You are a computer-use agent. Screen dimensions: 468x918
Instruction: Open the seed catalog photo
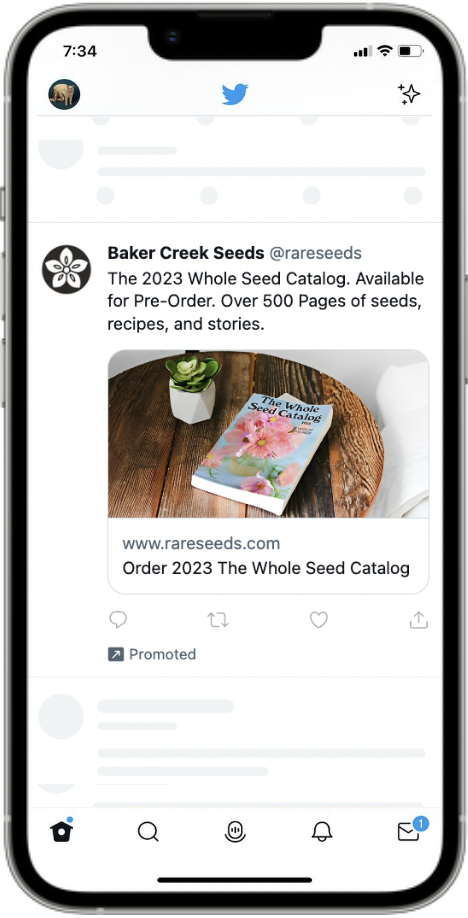pyautogui.click(x=268, y=434)
